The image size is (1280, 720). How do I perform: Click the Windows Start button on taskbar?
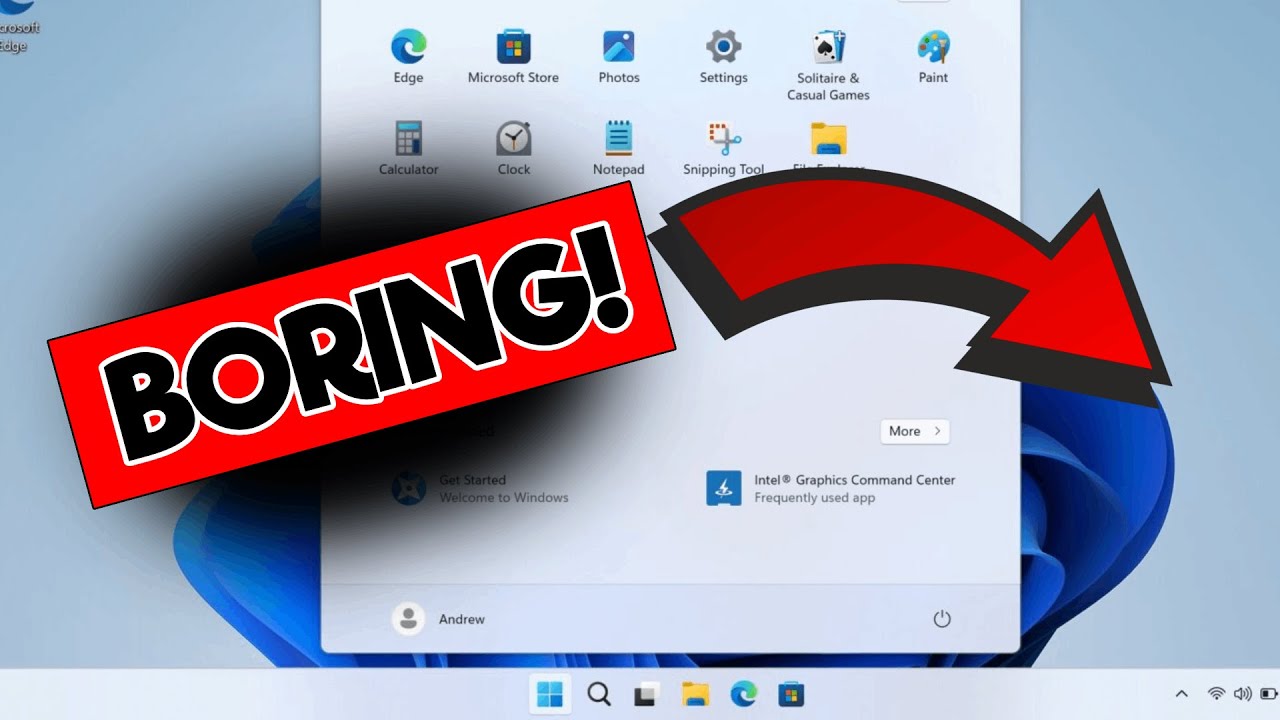click(549, 694)
